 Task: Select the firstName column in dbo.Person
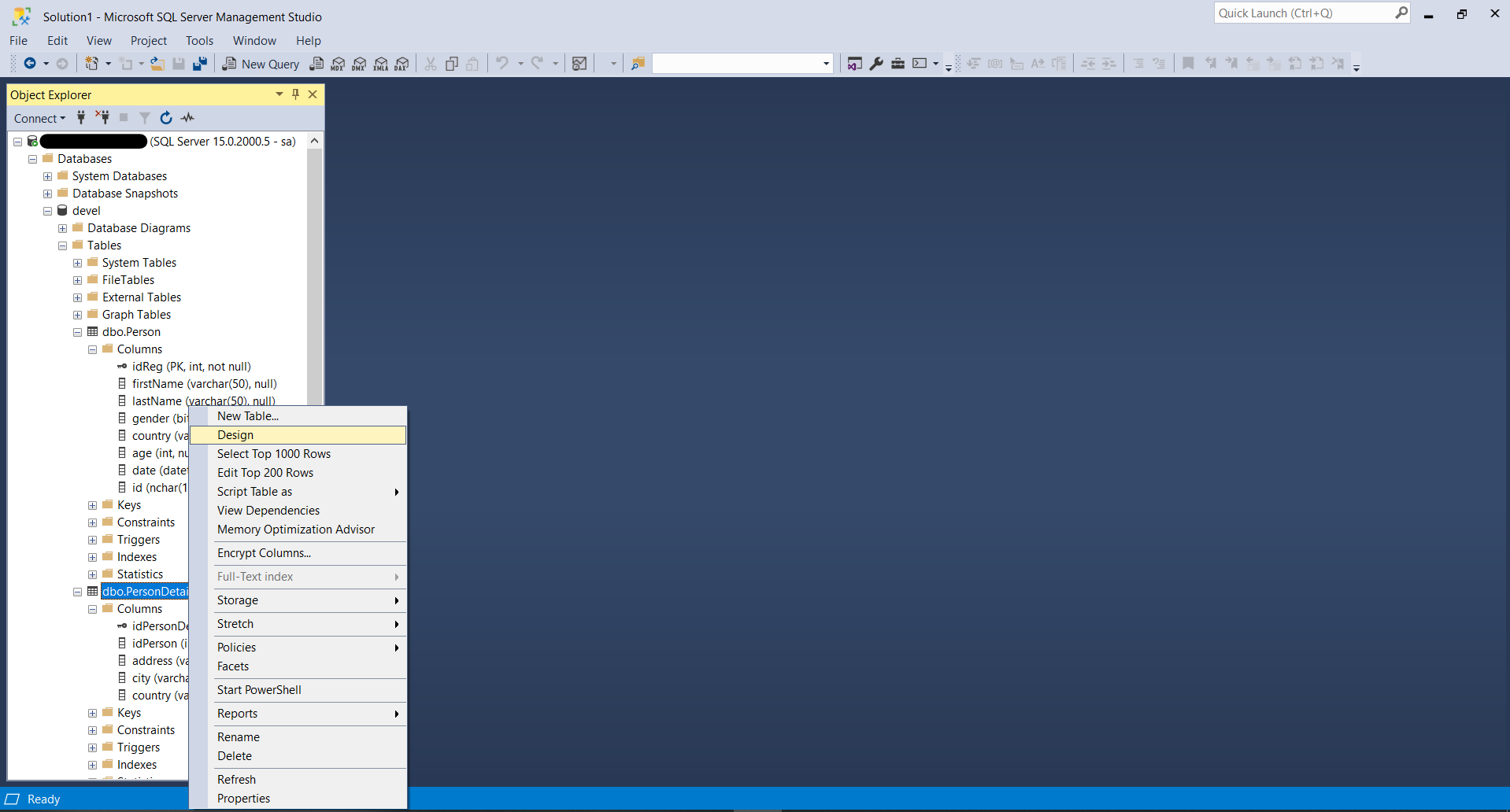click(x=204, y=384)
